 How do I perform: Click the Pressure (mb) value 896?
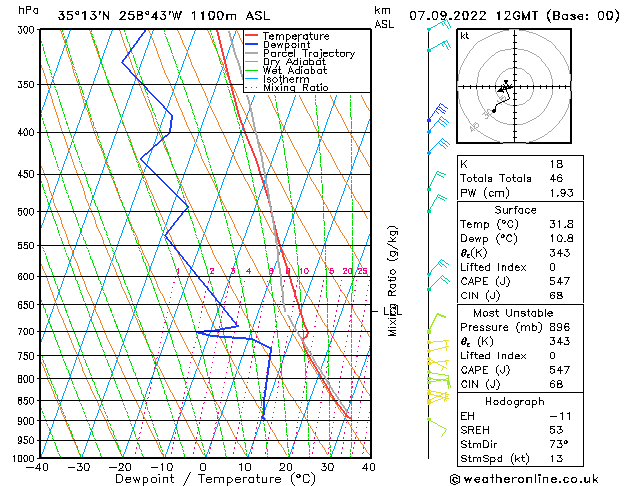coord(560,327)
